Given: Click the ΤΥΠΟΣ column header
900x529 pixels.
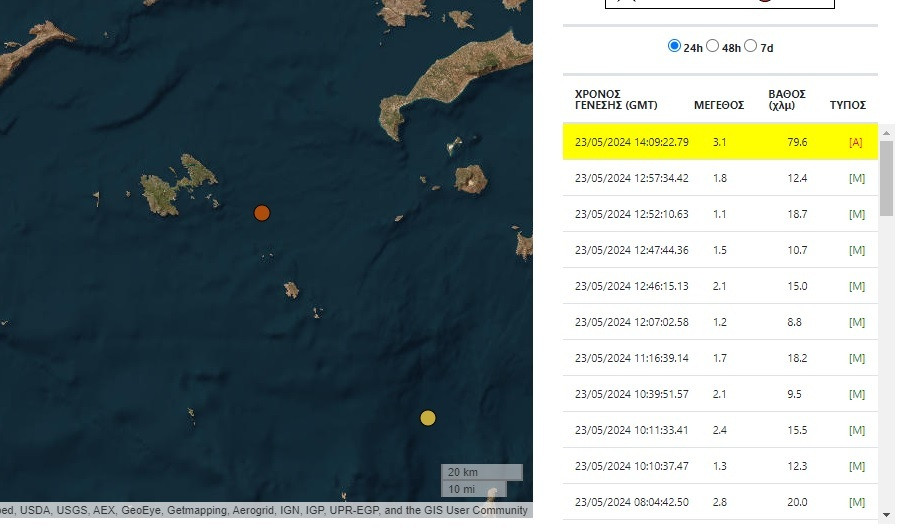Looking at the screenshot, I should (x=848, y=106).
